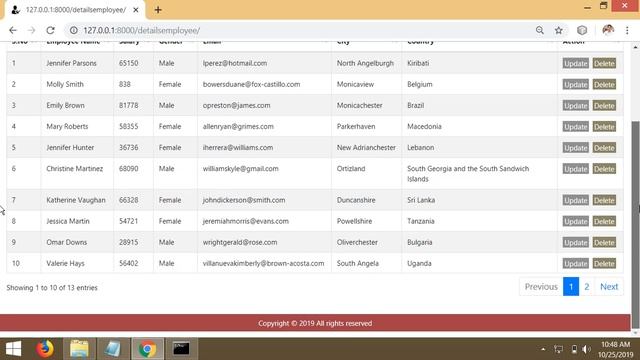Delete employee Jessica Martin

coord(604,221)
